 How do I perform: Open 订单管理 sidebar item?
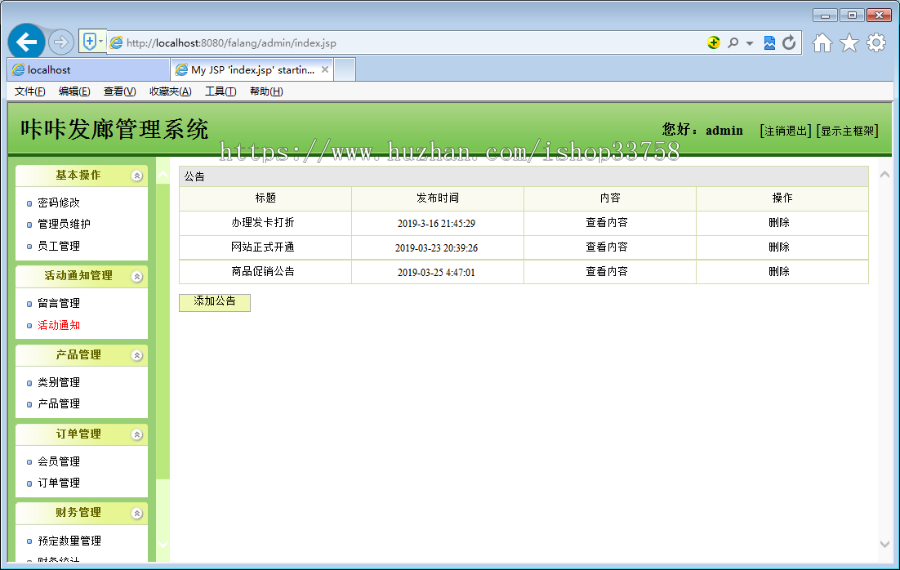(x=59, y=483)
